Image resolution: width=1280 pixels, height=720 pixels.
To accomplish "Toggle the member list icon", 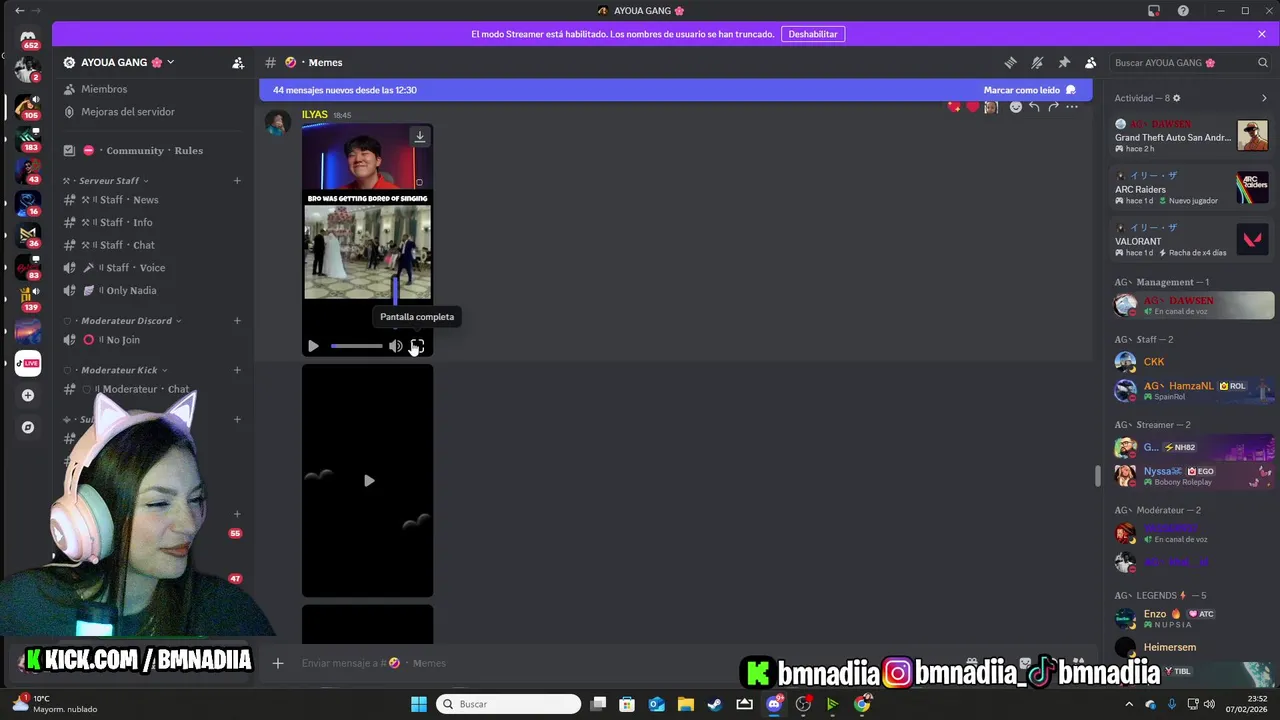I will coord(1091,62).
